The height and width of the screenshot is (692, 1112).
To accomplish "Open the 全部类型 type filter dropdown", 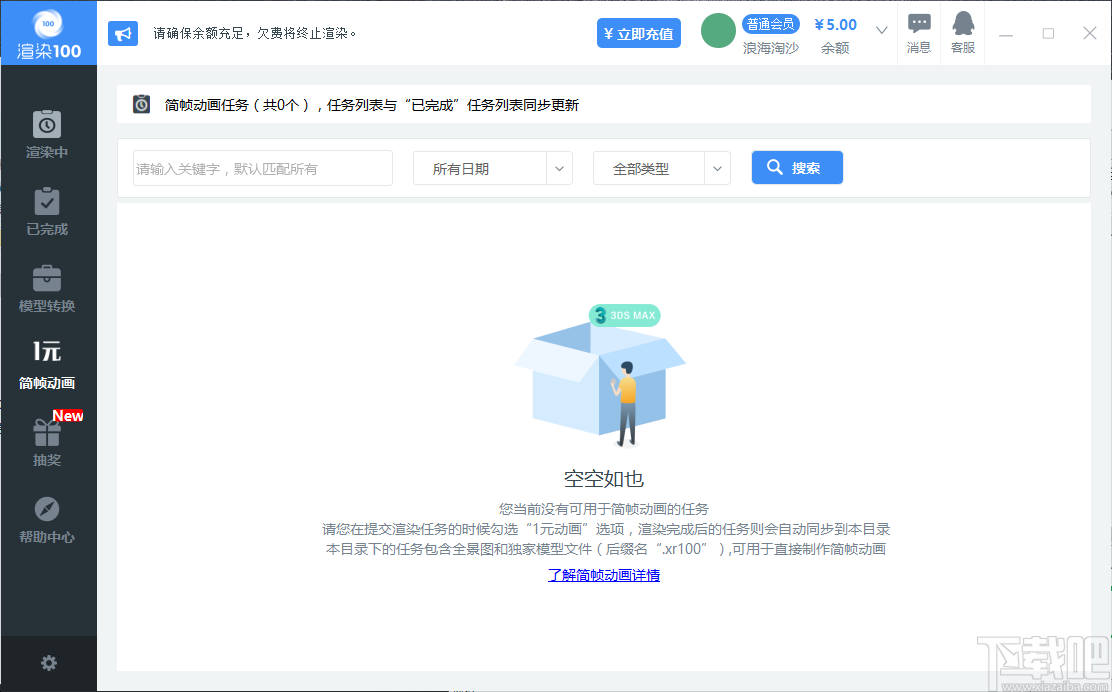I will click(x=661, y=168).
